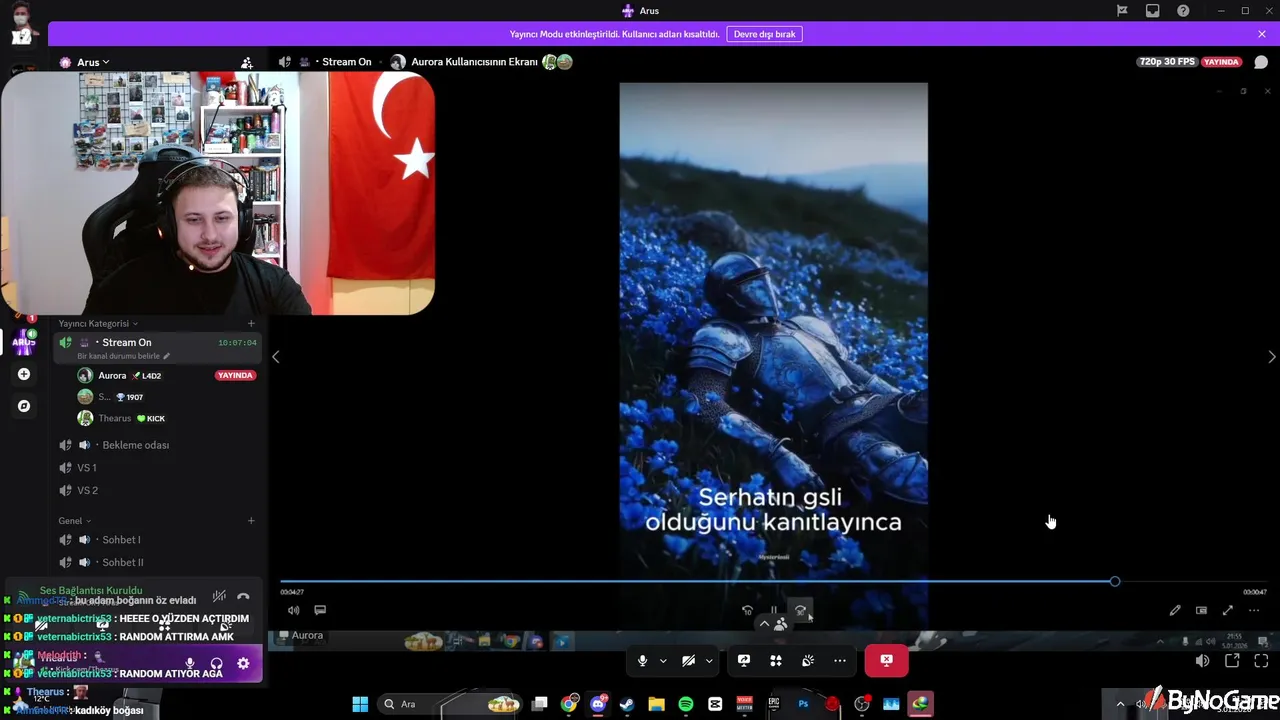Enter full screen for the stream
Image resolution: width=1280 pixels, height=720 pixels.
(1261, 661)
